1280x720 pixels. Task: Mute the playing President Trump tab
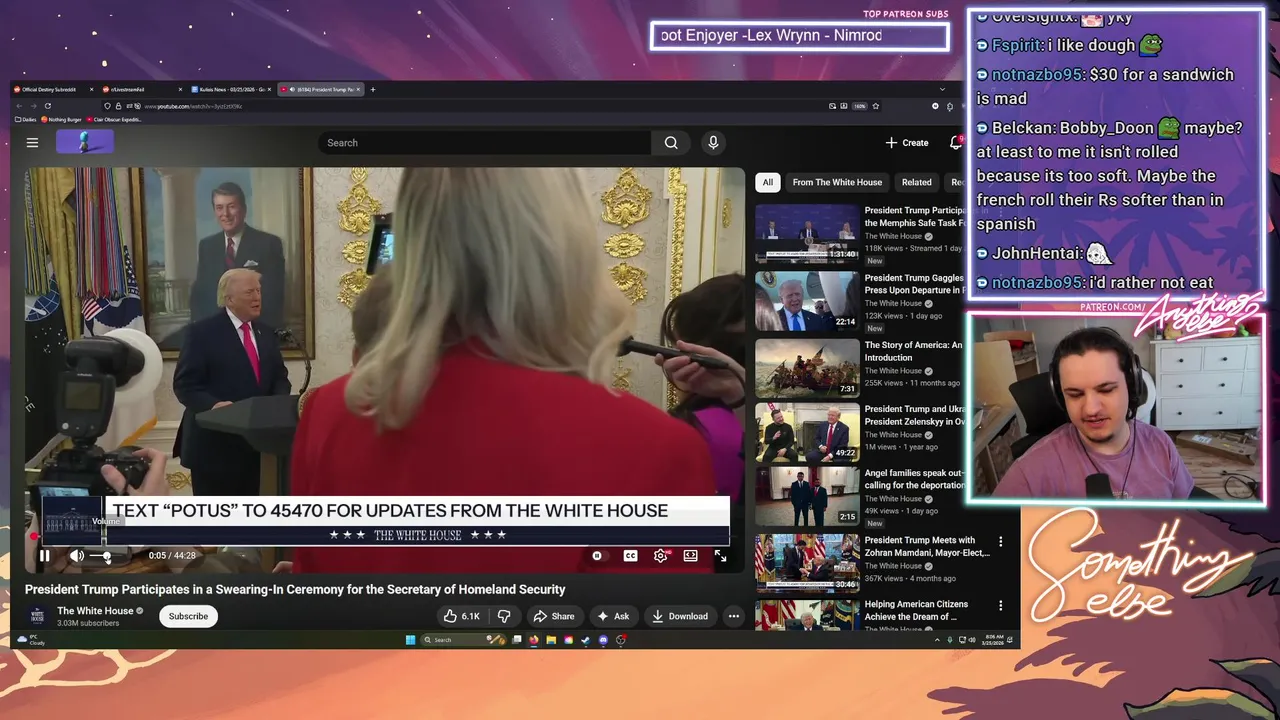[292, 90]
